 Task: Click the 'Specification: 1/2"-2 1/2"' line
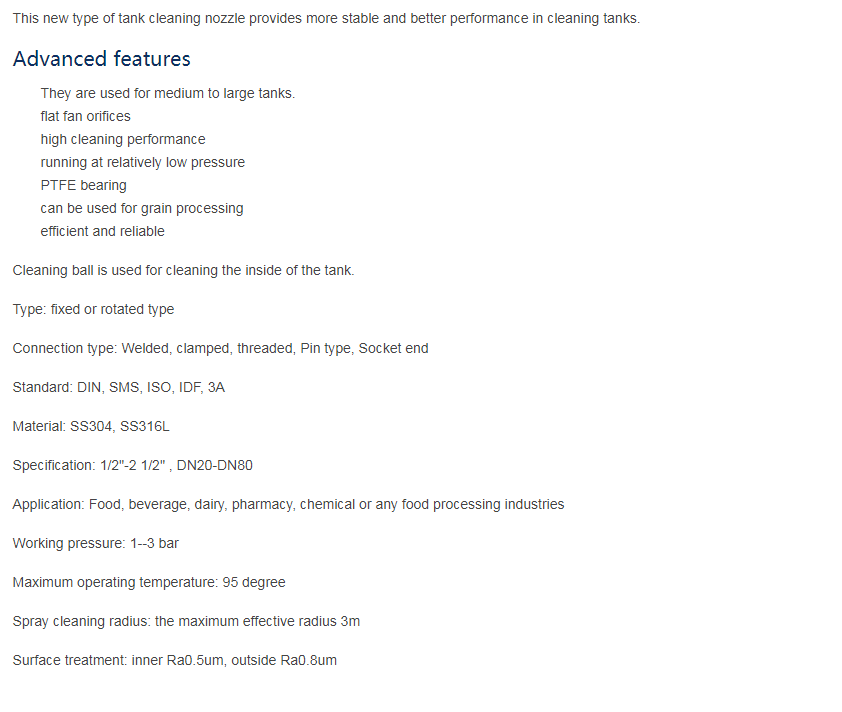coord(133,465)
